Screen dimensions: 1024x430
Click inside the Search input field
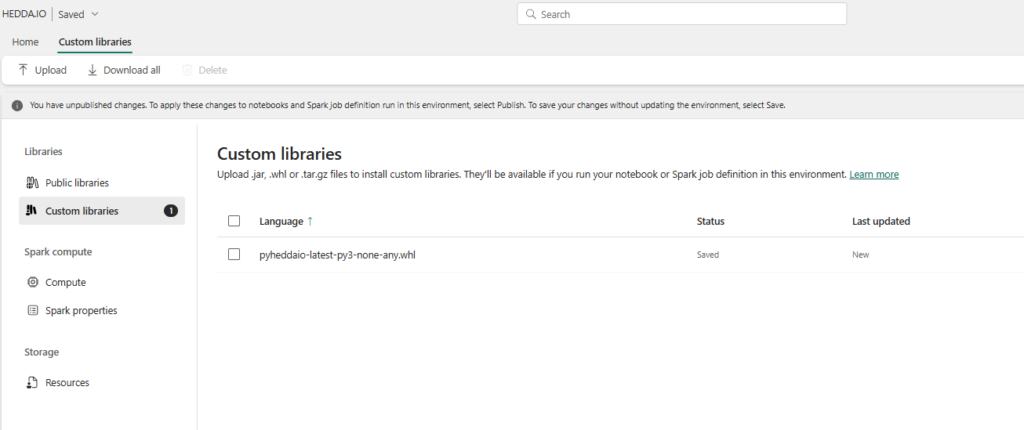tap(690, 15)
